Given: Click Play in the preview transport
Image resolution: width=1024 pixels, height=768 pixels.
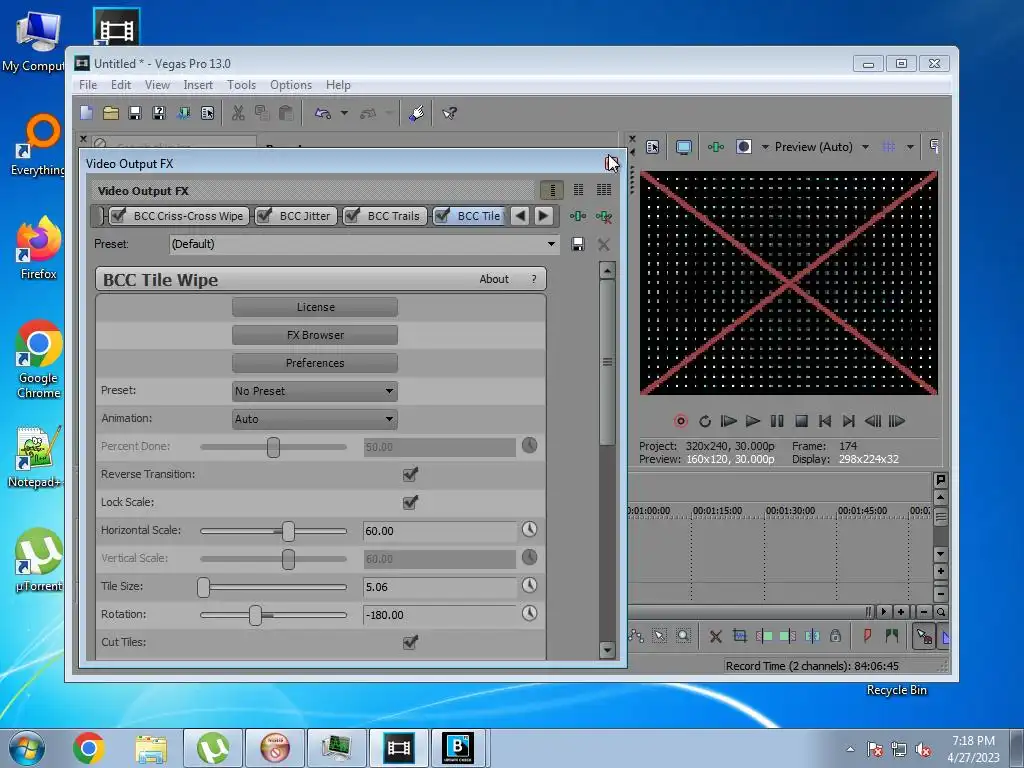Looking at the screenshot, I should [753, 421].
